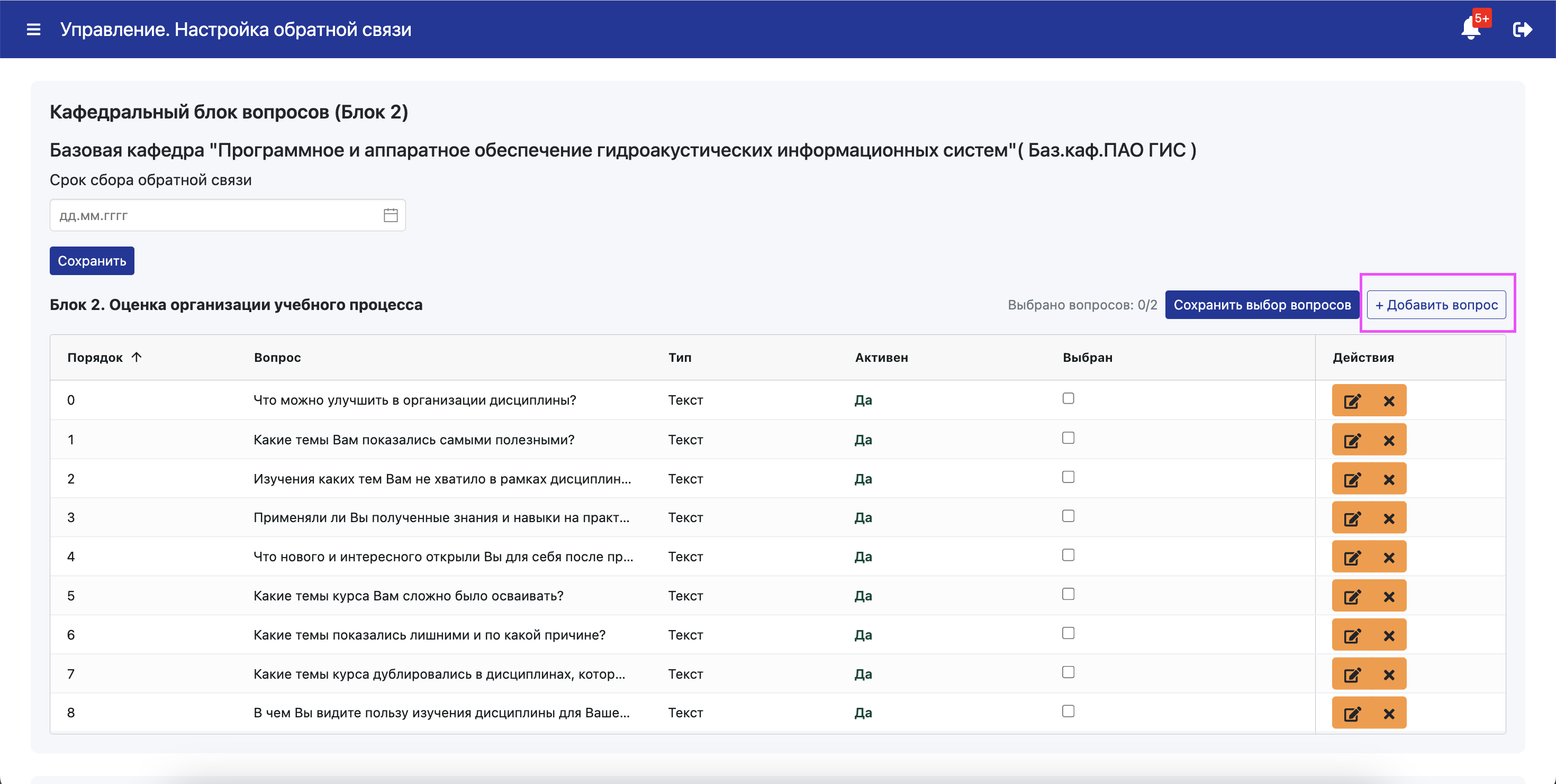Click the Сохранить button
Image resolution: width=1556 pixels, height=784 pixels.
tap(92, 261)
